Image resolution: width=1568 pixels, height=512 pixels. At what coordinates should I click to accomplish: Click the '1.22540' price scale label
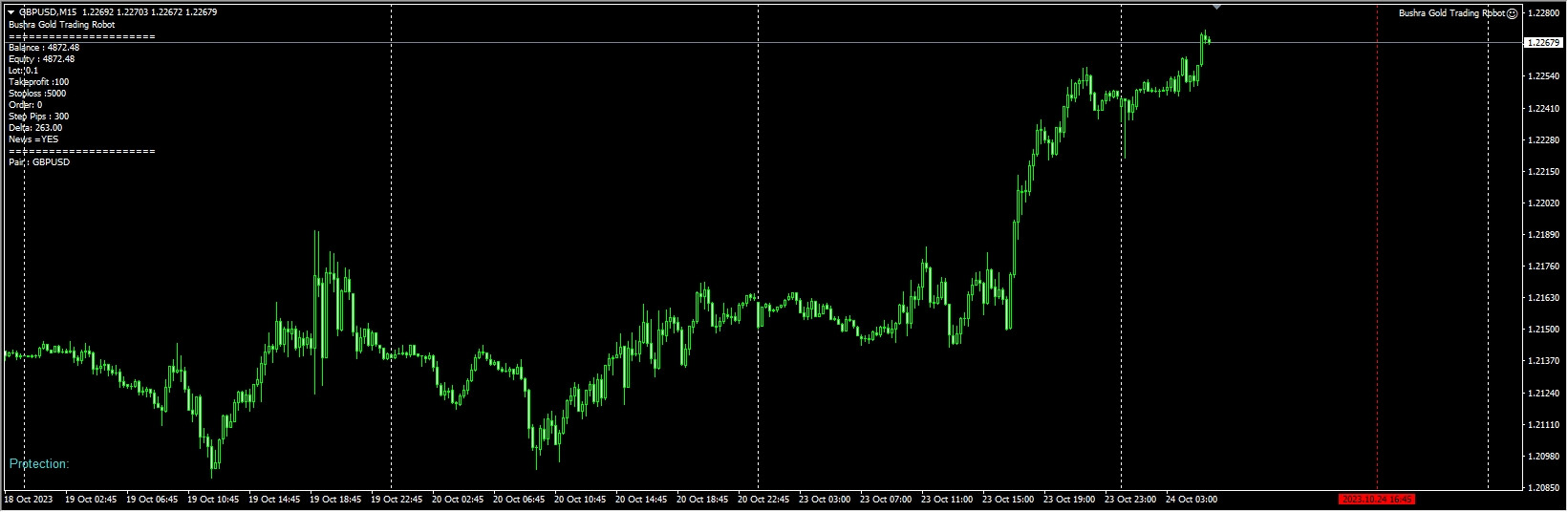click(1543, 76)
